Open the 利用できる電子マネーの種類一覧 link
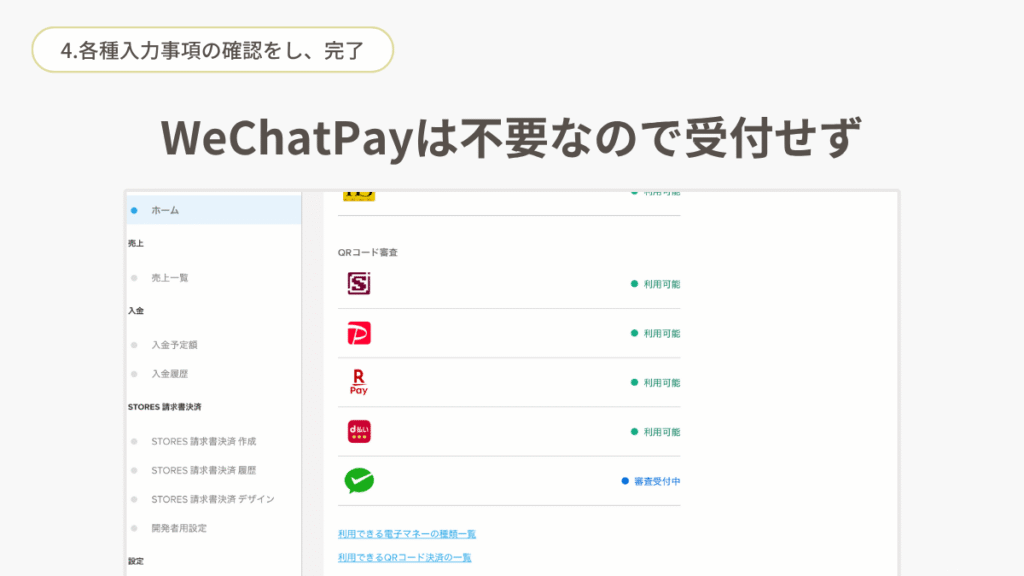 pos(406,534)
